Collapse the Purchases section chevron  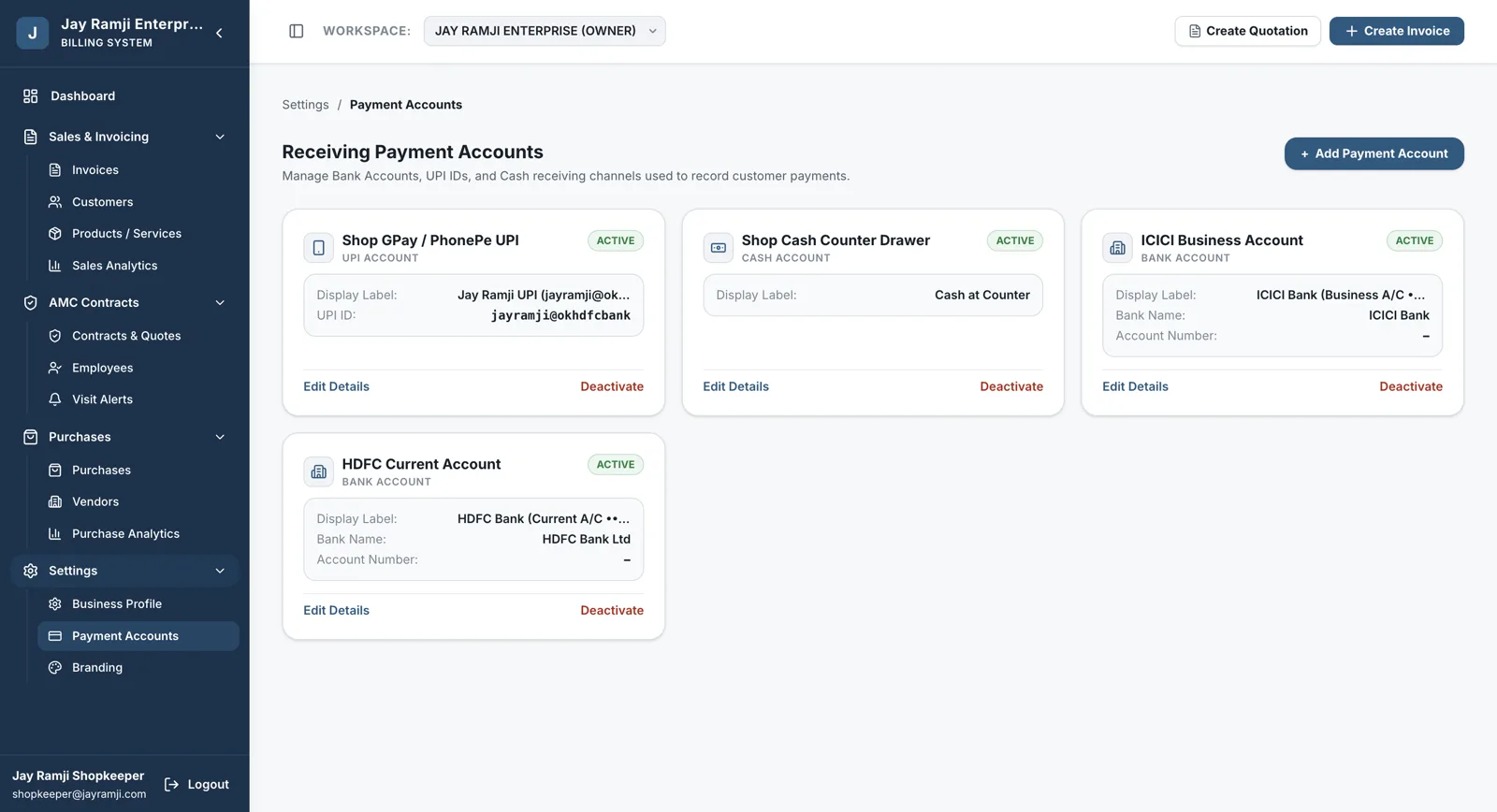[220, 437]
